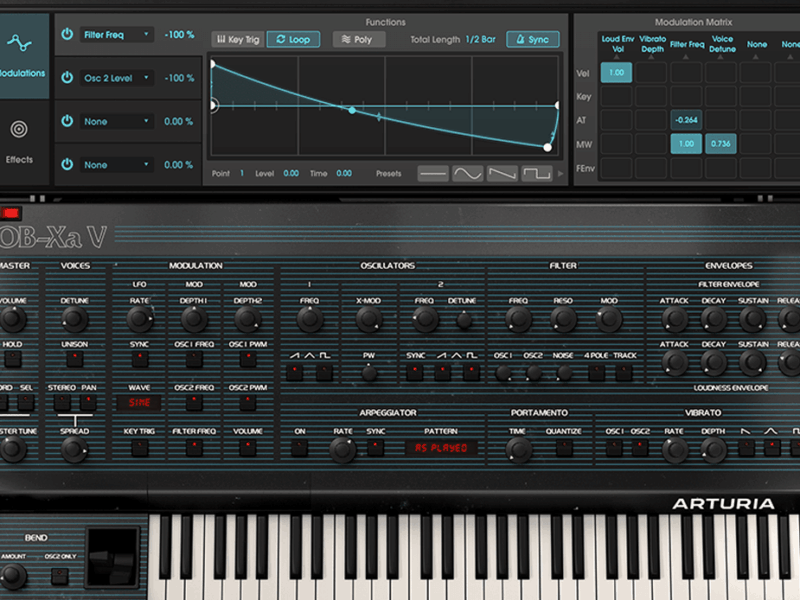Toggle power for the Filter Freq modulation slot
The width and height of the screenshot is (800, 600).
[x=67, y=34]
